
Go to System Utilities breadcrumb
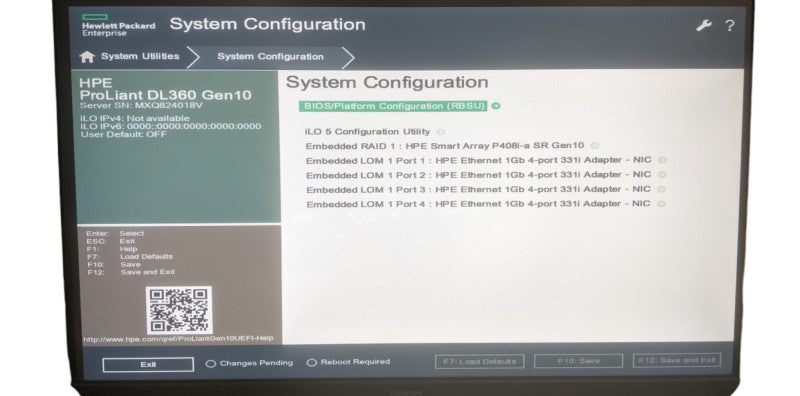point(140,56)
